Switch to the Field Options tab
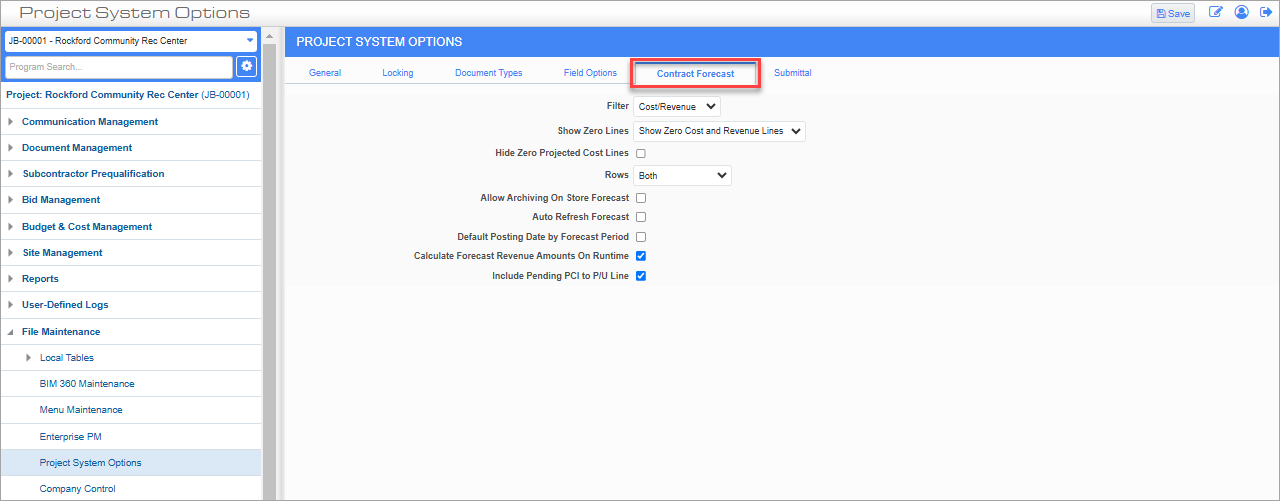This screenshot has height=501, width=1280. [x=590, y=73]
